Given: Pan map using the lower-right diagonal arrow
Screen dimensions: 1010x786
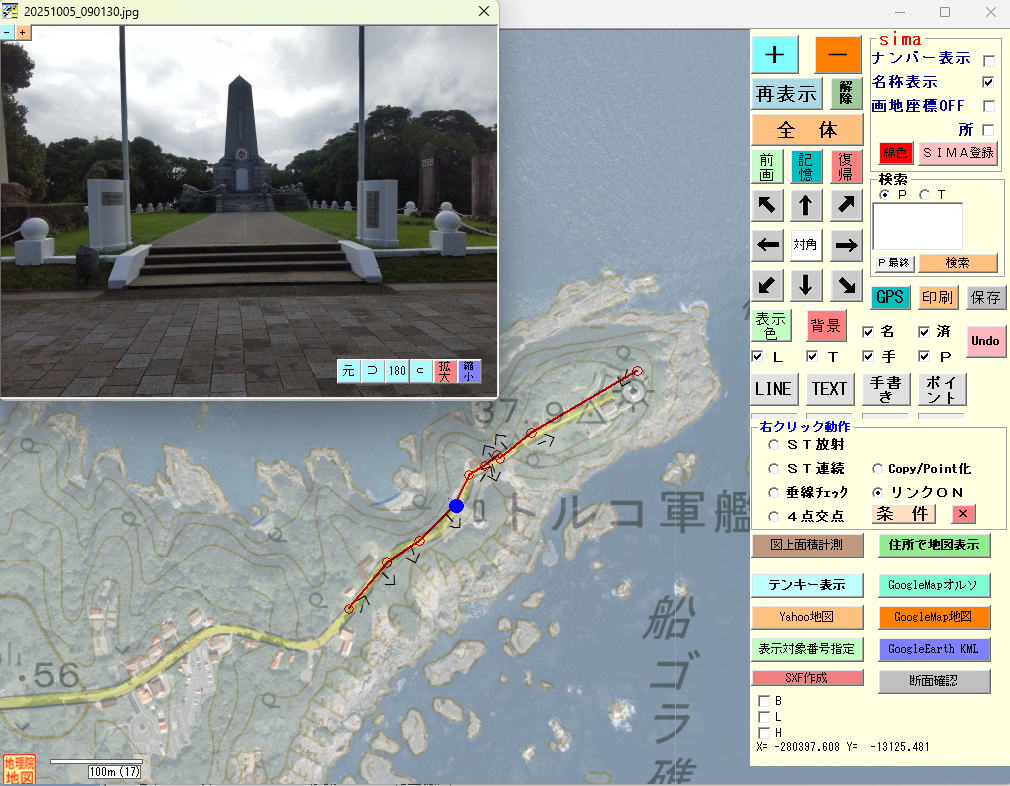Looking at the screenshot, I should coord(846,285).
